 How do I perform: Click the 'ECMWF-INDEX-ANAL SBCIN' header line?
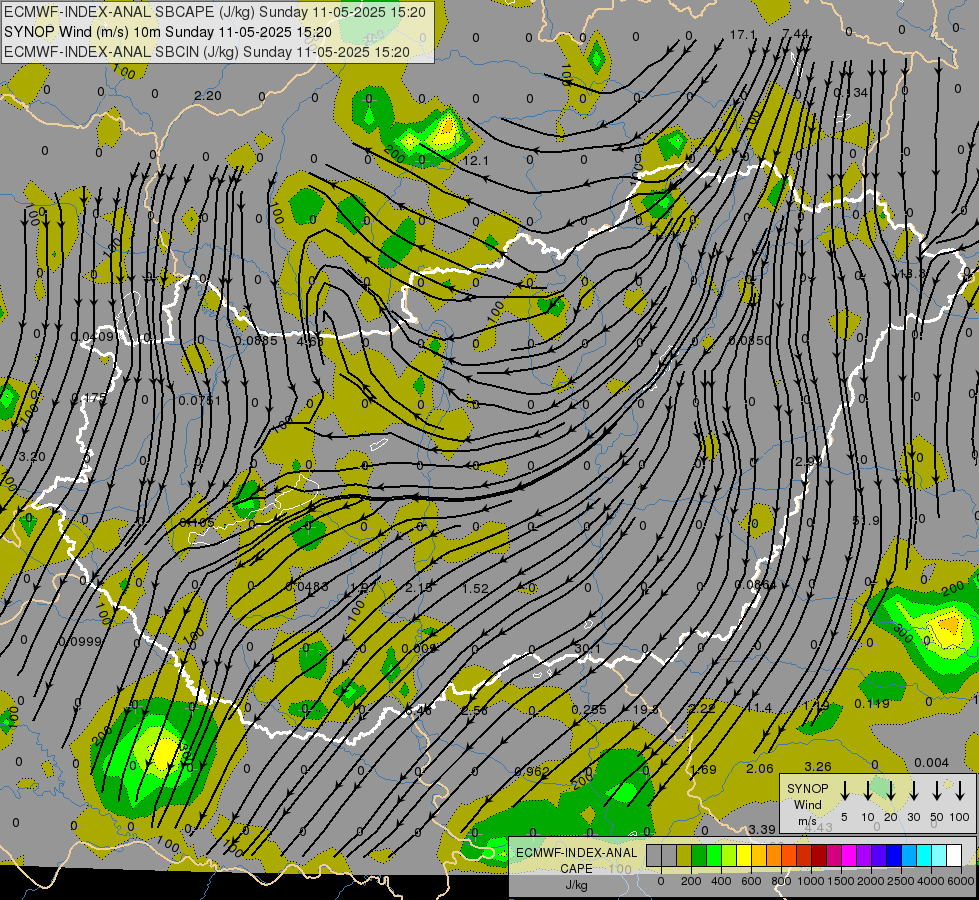207,52
